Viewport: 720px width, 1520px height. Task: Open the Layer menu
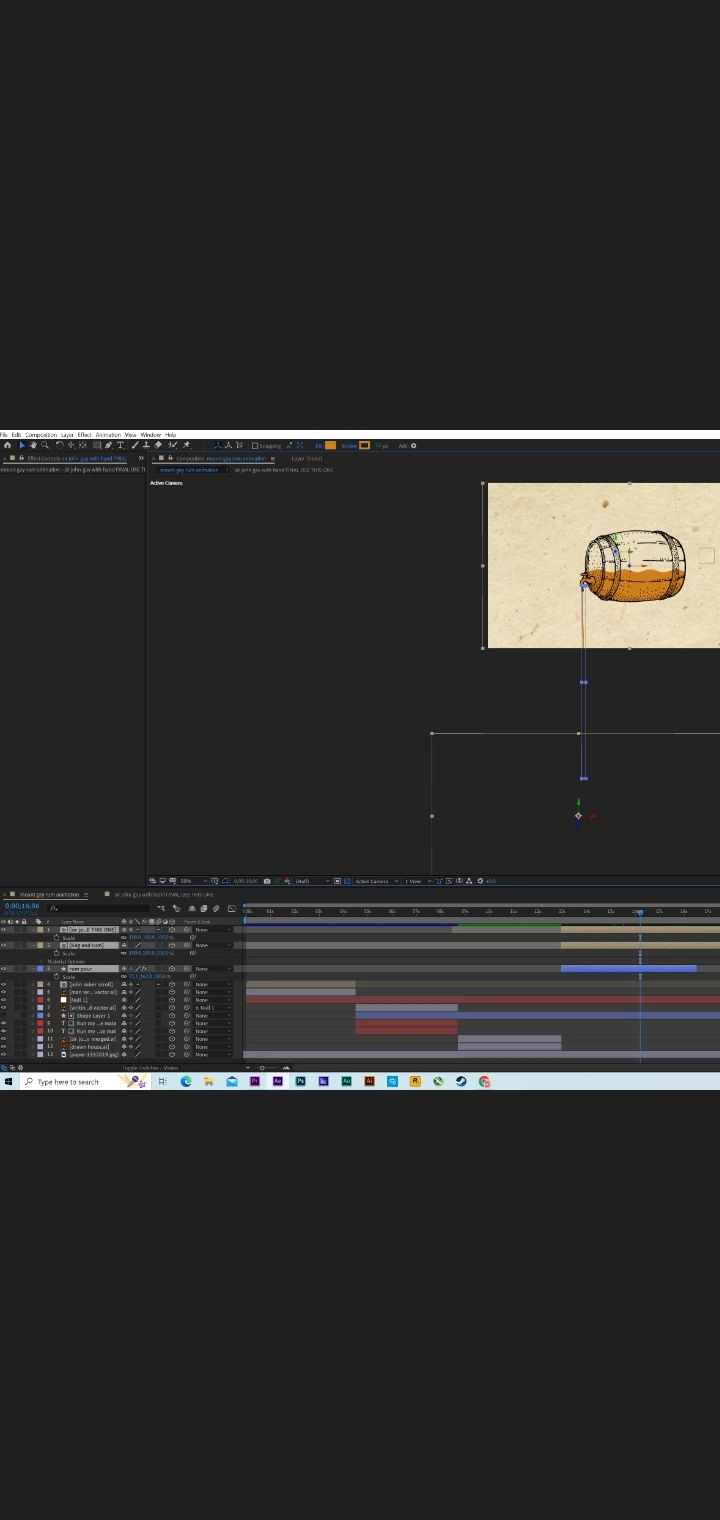(x=67, y=435)
